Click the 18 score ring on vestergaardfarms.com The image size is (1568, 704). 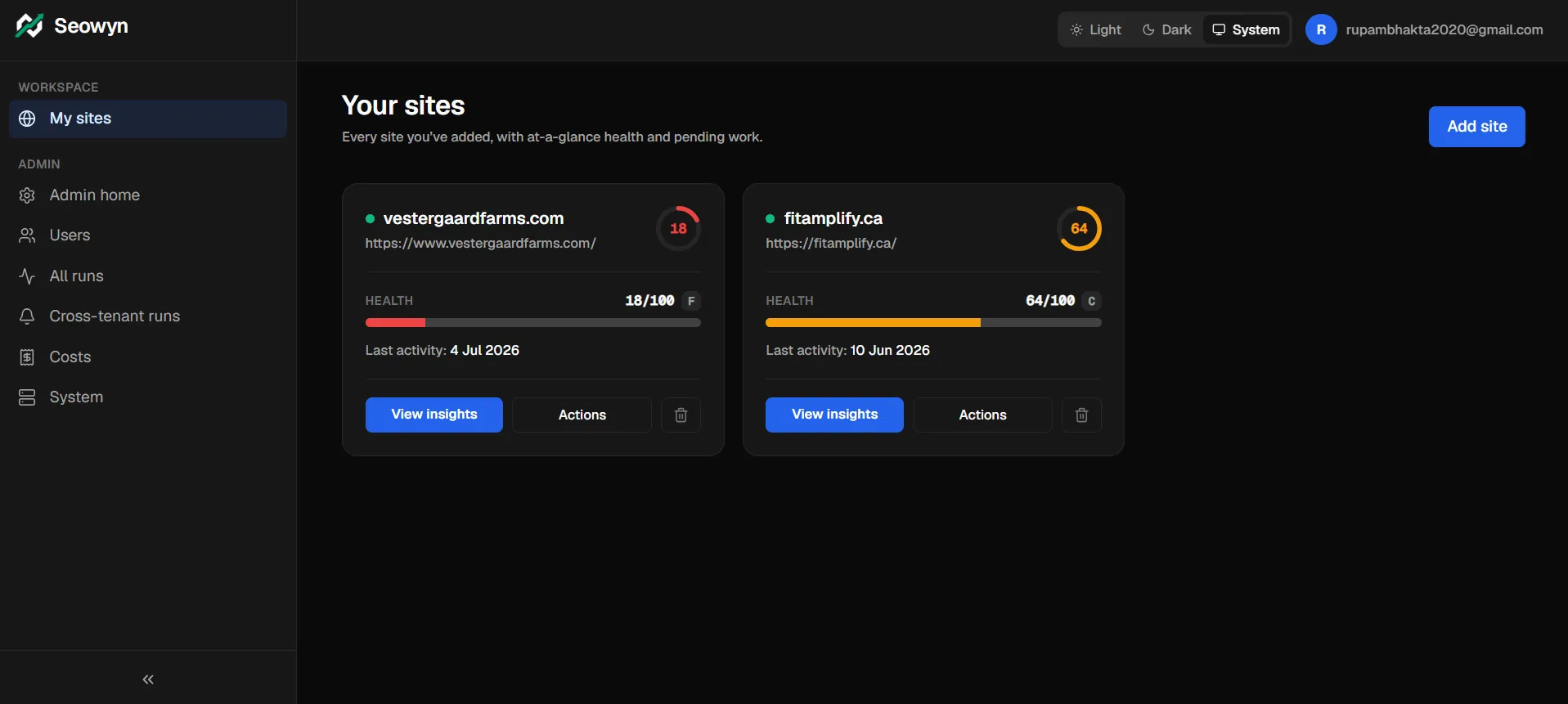click(678, 228)
